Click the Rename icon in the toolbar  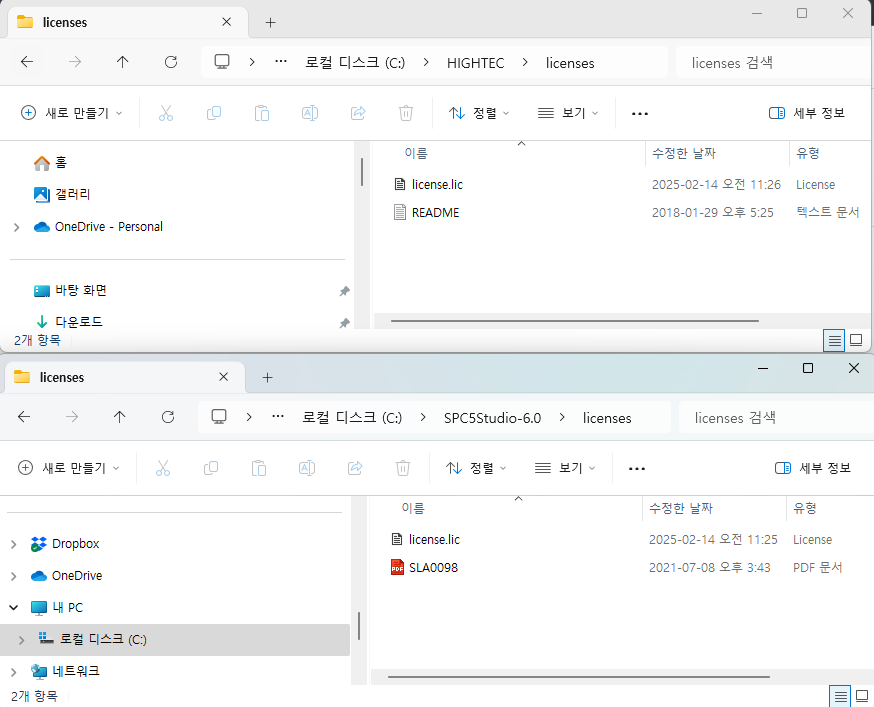pyautogui.click(x=310, y=113)
